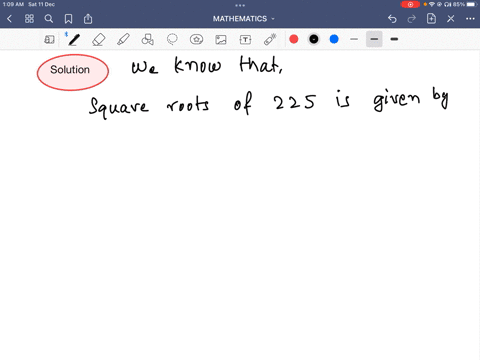Close editing mode with the X icon
480x360 pixels.
point(451,19)
